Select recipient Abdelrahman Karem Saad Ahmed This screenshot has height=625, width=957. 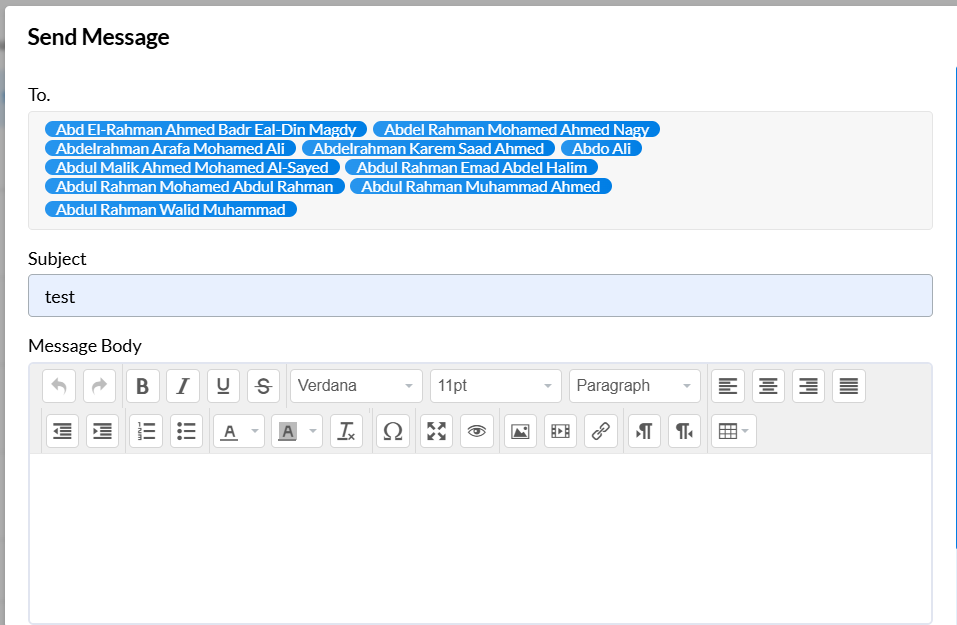coord(428,148)
